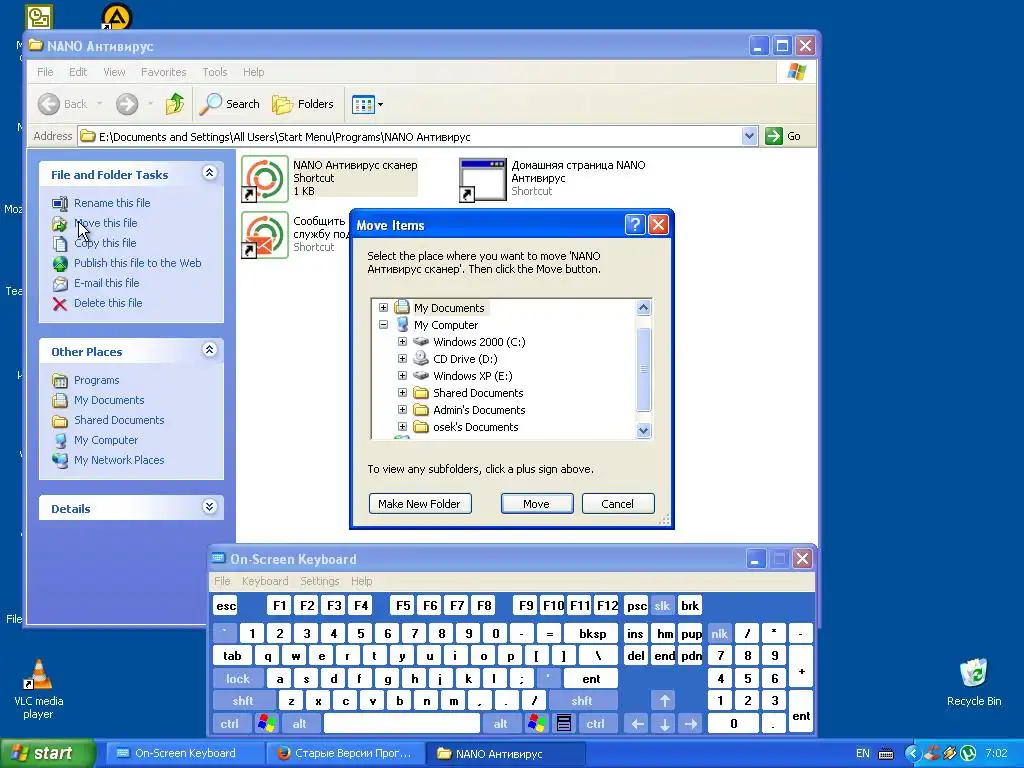Click the Shared Documents icon in Other Places
Viewport: 1024px width, 768px height.
tap(59, 421)
